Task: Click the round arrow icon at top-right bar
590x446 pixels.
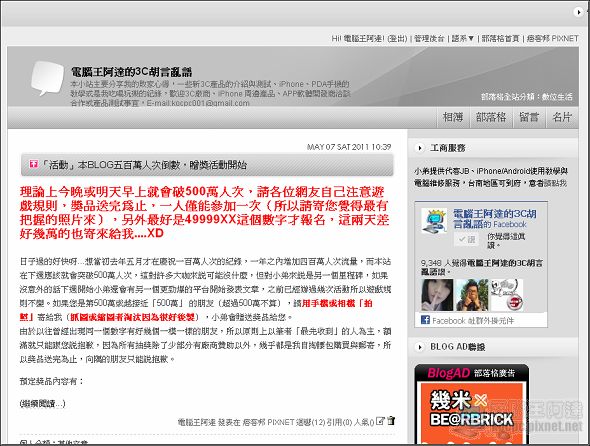Action: (578, 12)
